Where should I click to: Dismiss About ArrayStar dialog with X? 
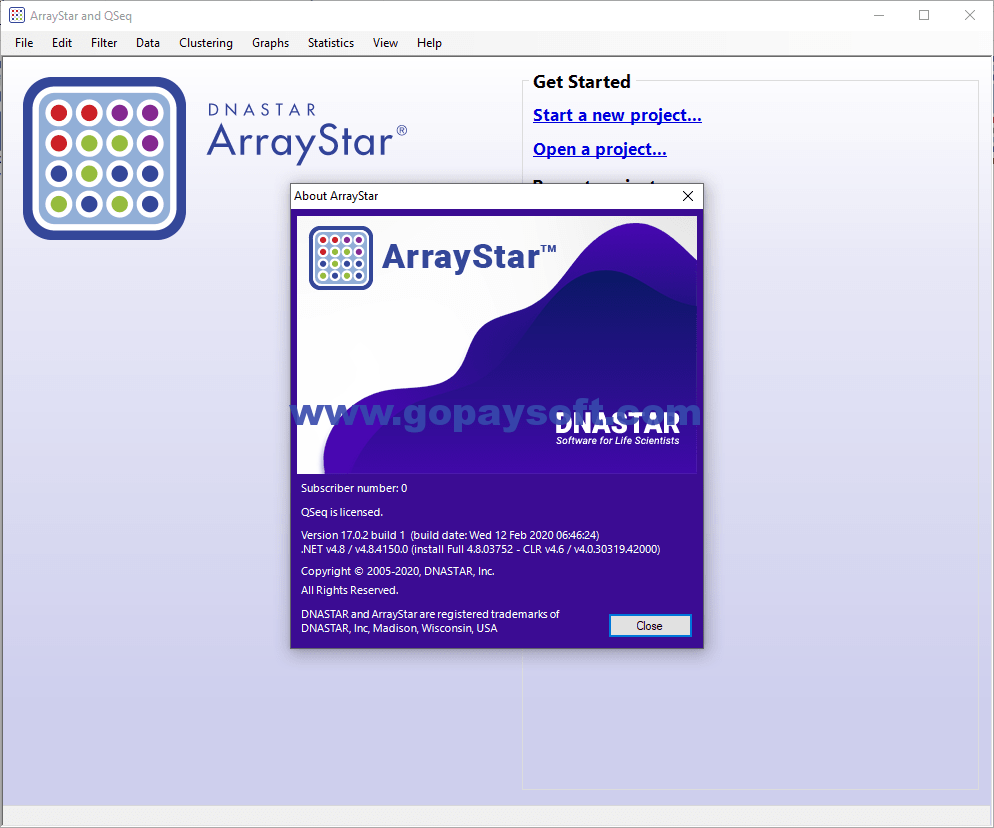[x=688, y=196]
